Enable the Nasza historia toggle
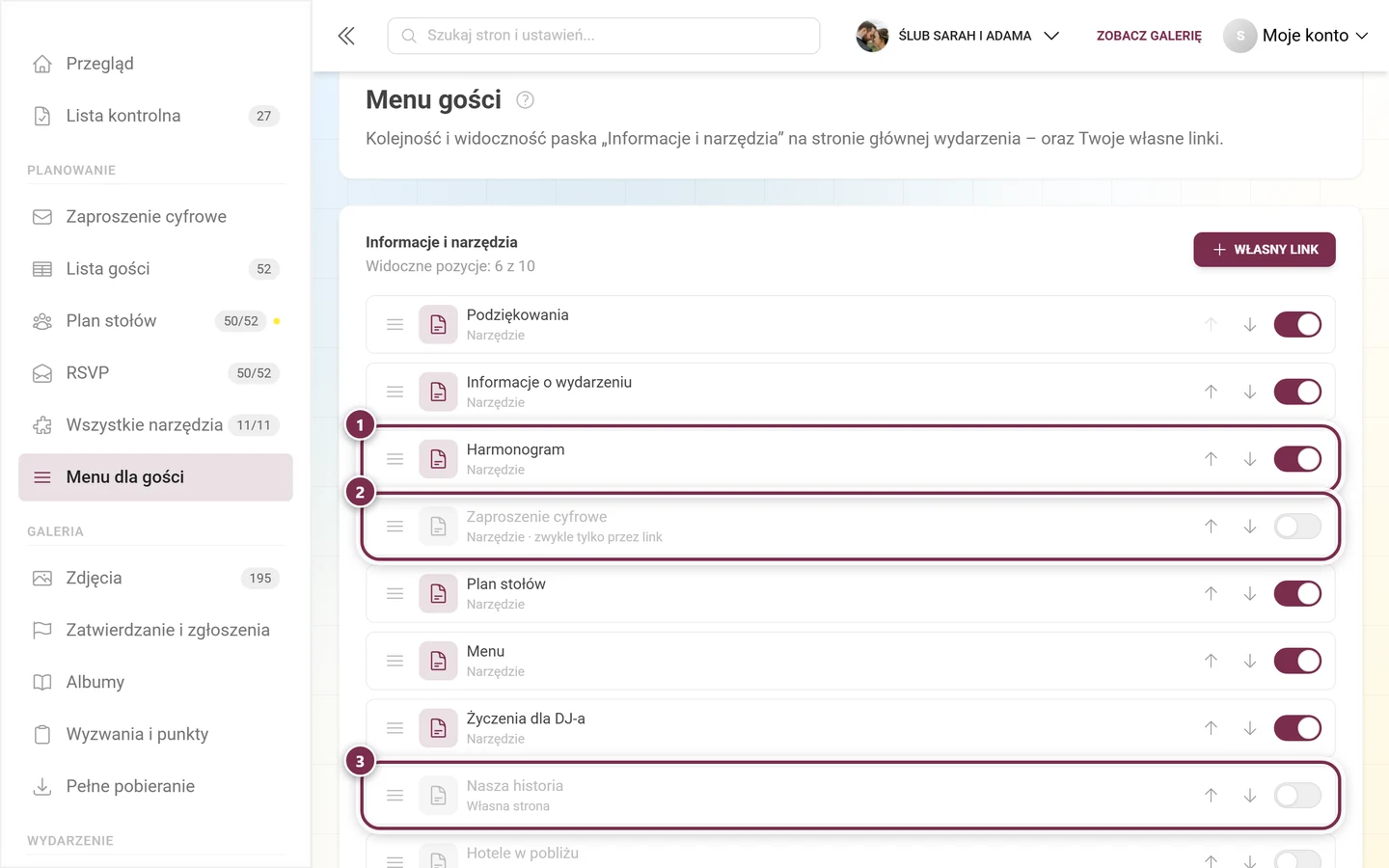Image resolution: width=1389 pixels, height=868 pixels. click(x=1297, y=796)
